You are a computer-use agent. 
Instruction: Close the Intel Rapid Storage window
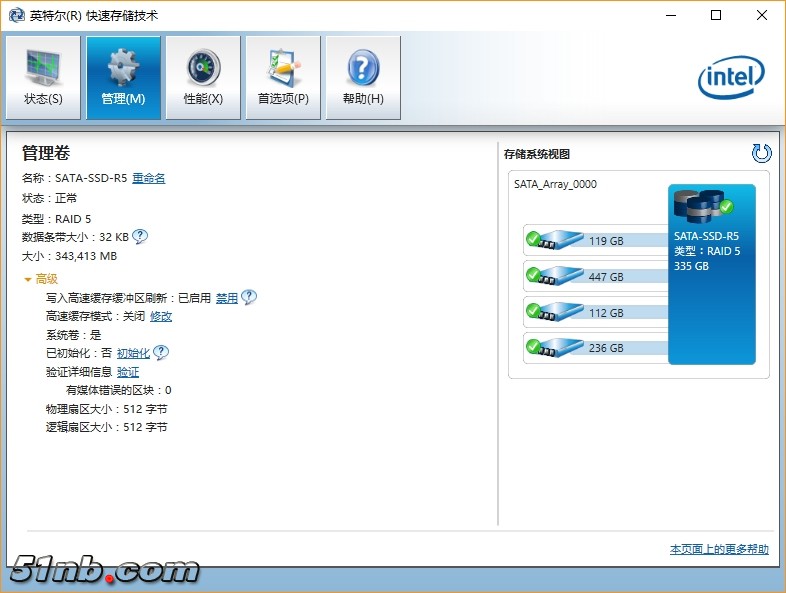click(762, 16)
